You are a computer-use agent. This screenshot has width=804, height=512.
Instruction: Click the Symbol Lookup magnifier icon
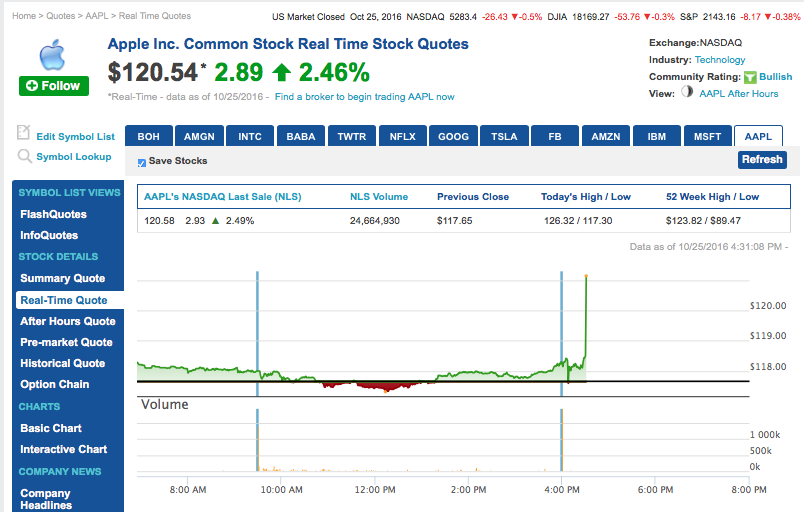pyautogui.click(x=24, y=156)
